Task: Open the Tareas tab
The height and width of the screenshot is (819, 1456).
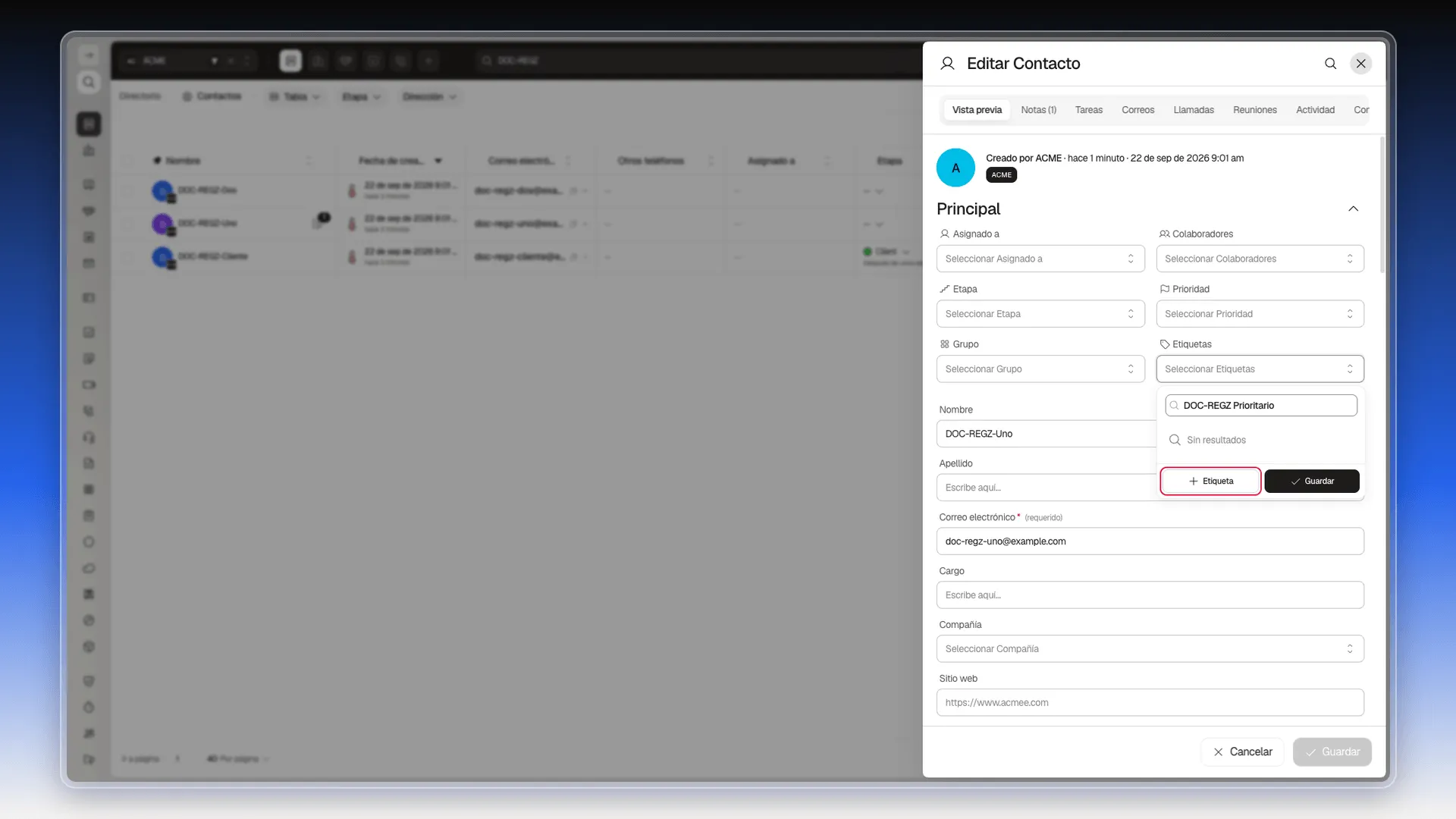Action: pyautogui.click(x=1088, y=110)
